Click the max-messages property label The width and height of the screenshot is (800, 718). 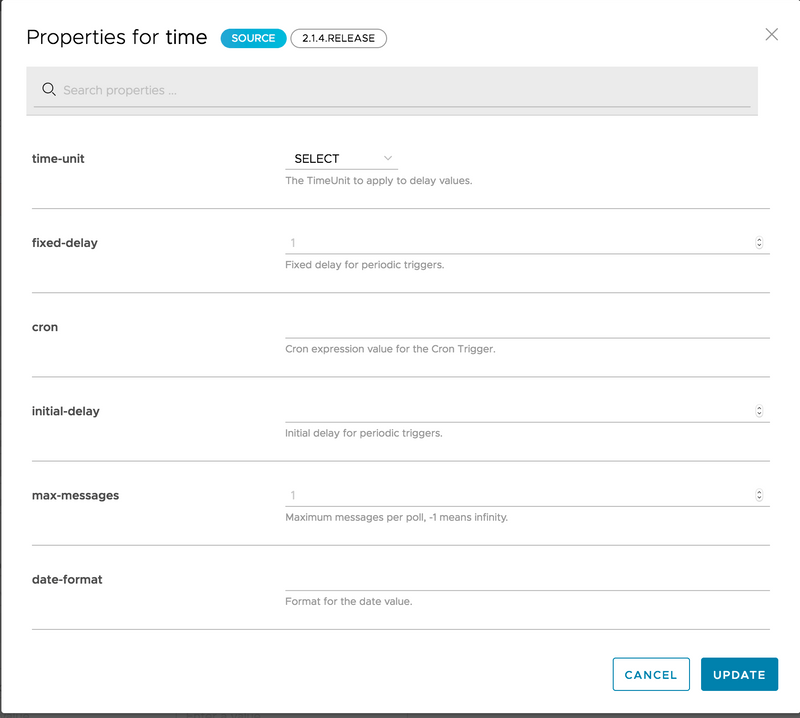(x=75, y=495)
